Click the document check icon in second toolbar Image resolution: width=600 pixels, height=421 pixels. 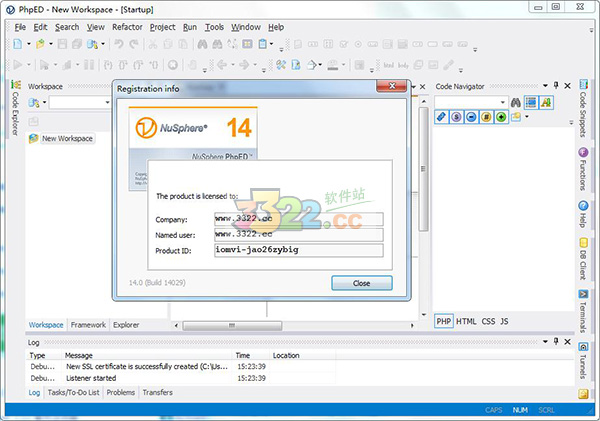point(296,65)
